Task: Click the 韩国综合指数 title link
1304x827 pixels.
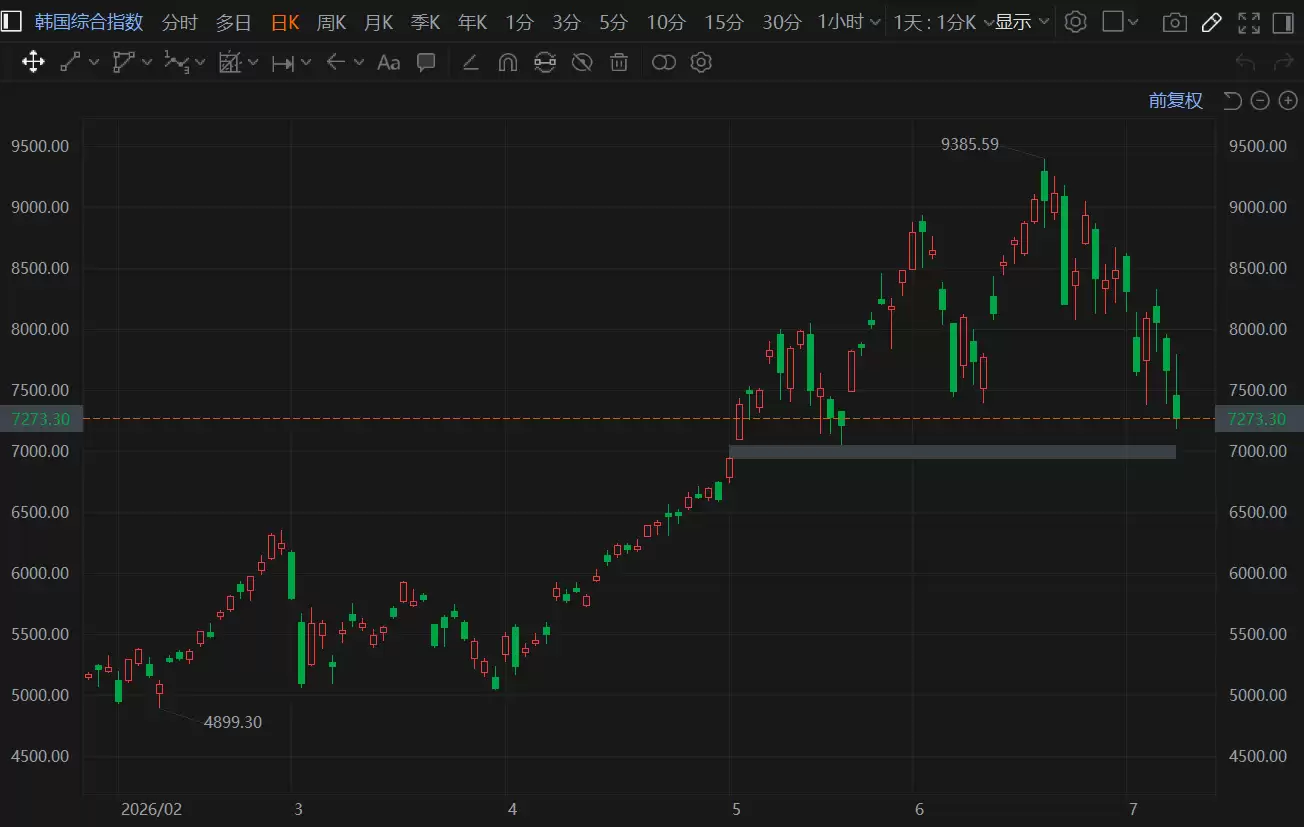Action: coord(89,22)
